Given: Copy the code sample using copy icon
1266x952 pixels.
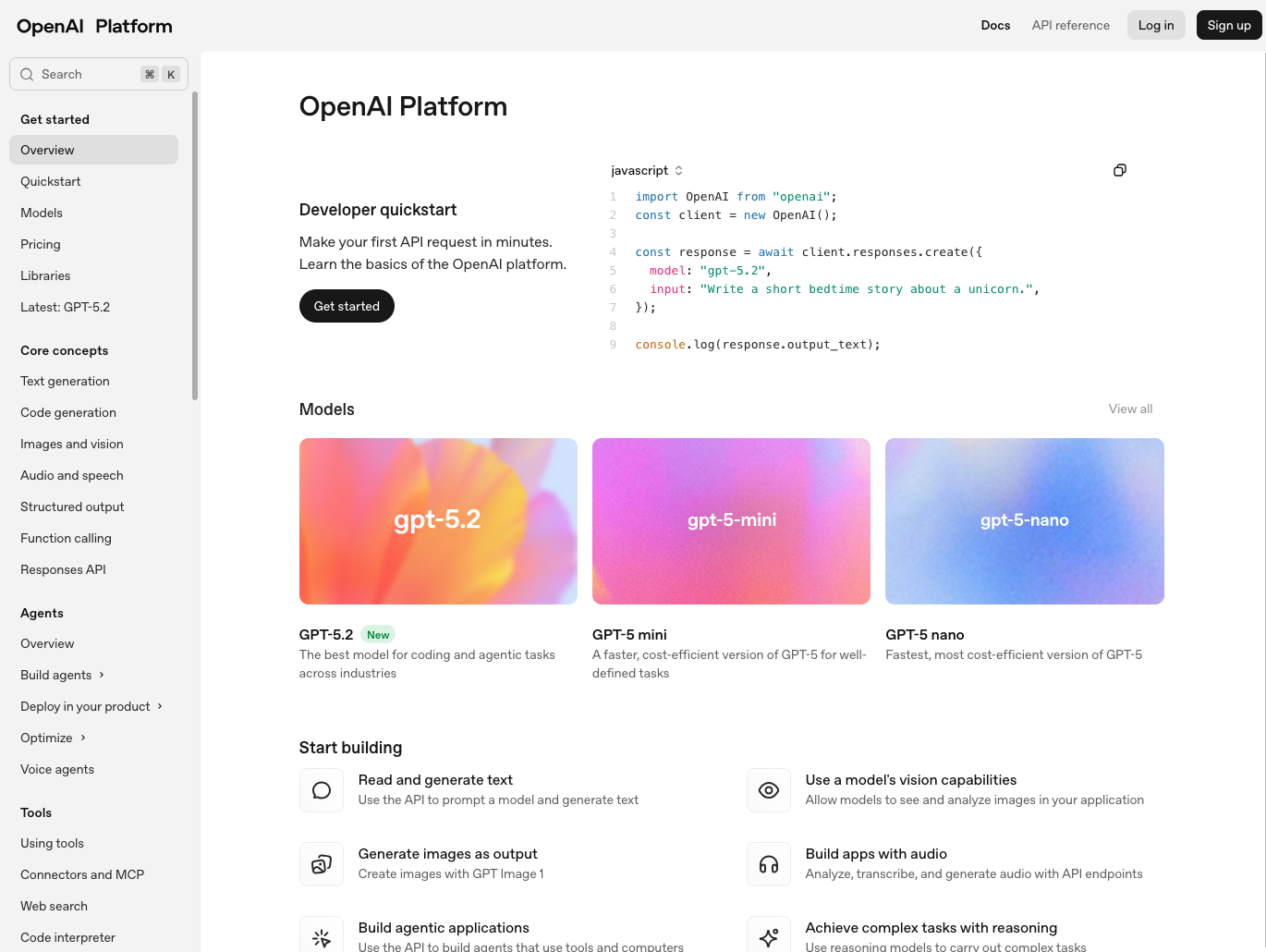Looking at the screenshot, I should pos(1119,170).
